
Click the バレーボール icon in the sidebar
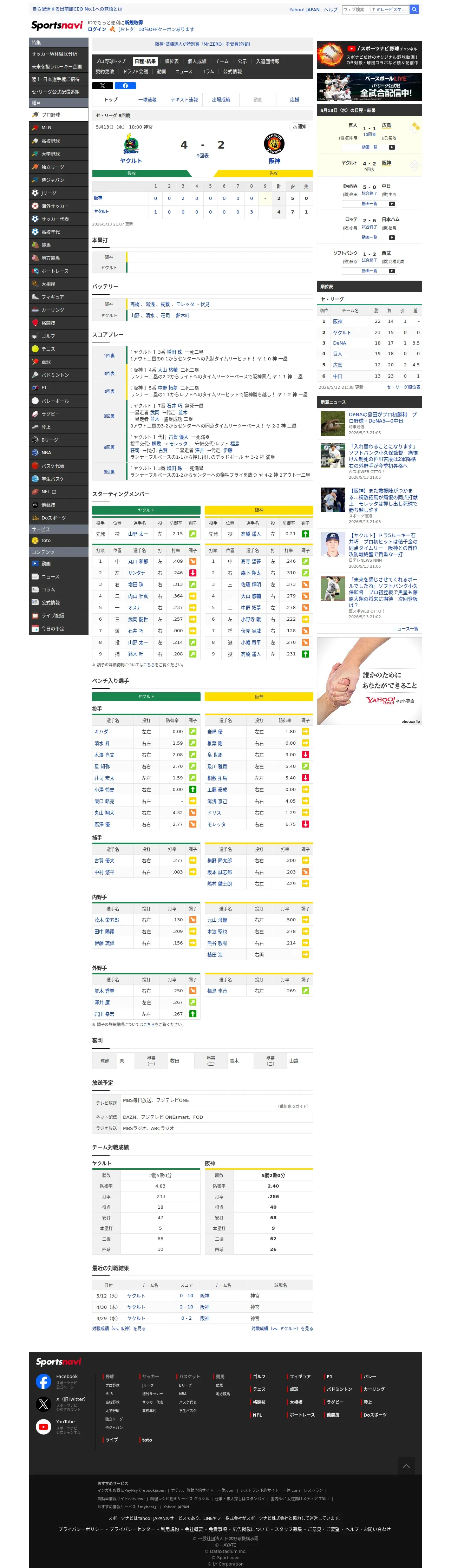[35, 401]
